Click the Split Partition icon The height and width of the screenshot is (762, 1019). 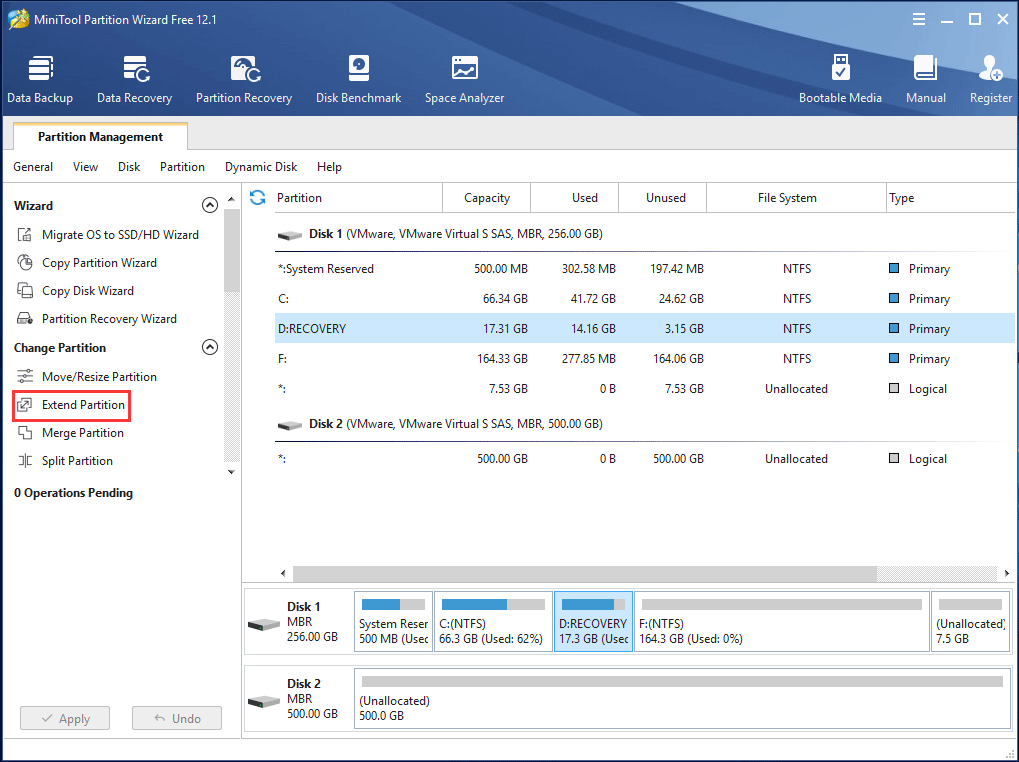(25, 461)
